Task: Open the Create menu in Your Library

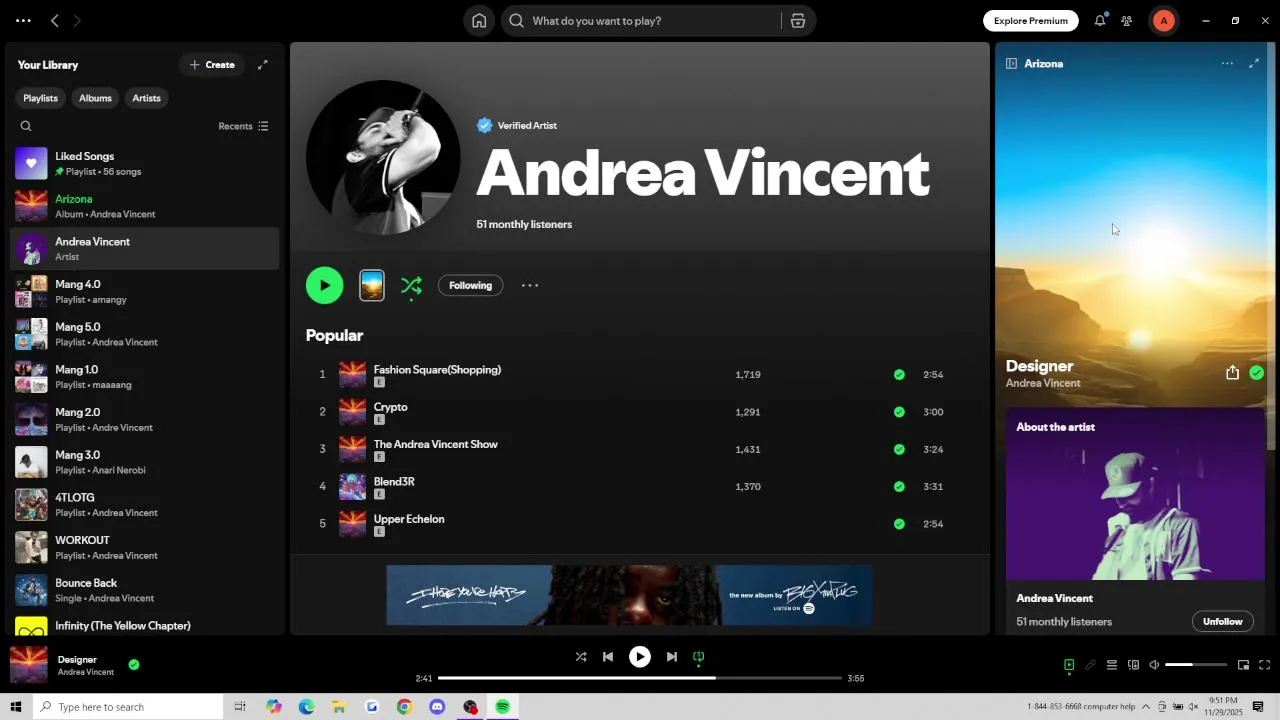Action: coord(212,65)
